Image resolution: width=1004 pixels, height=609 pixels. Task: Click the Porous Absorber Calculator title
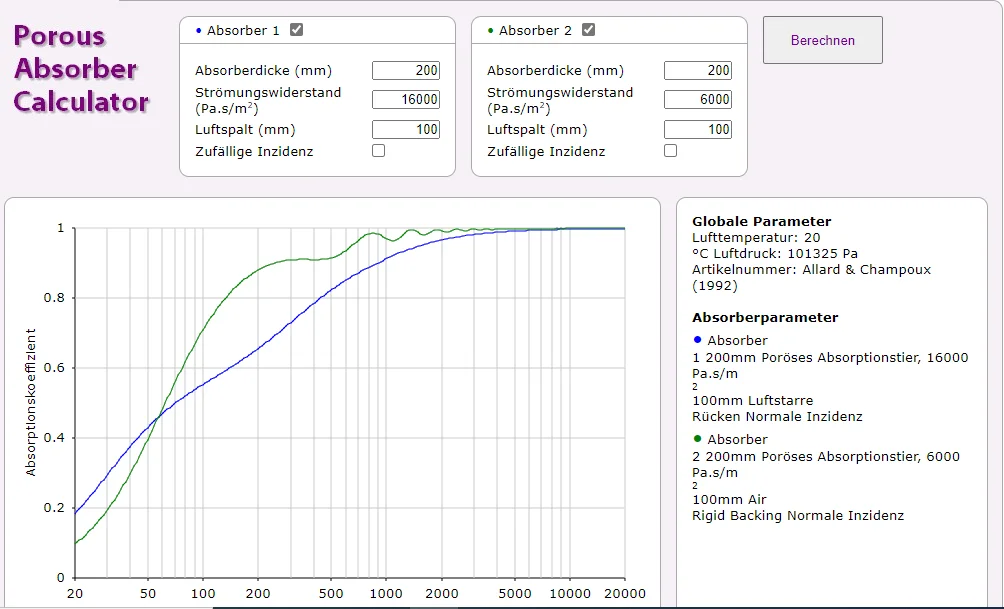81,69
